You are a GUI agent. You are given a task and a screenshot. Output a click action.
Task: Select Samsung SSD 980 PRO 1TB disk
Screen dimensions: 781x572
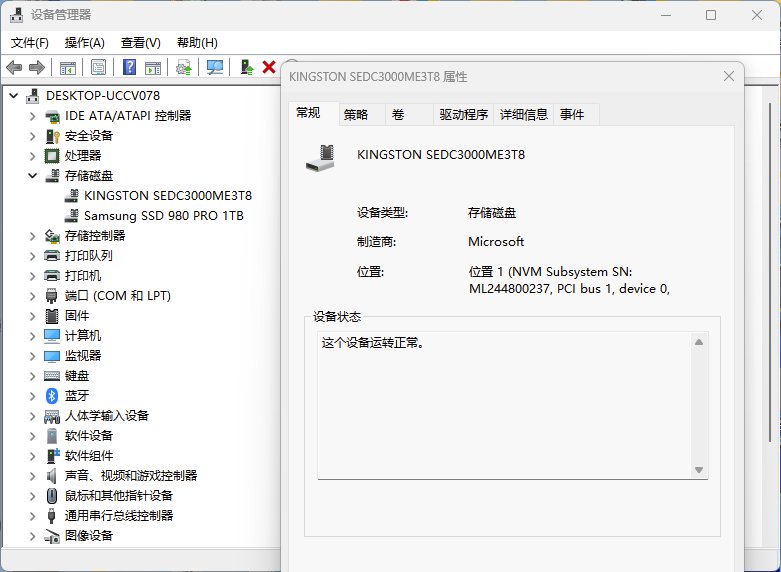pos(163,216)
